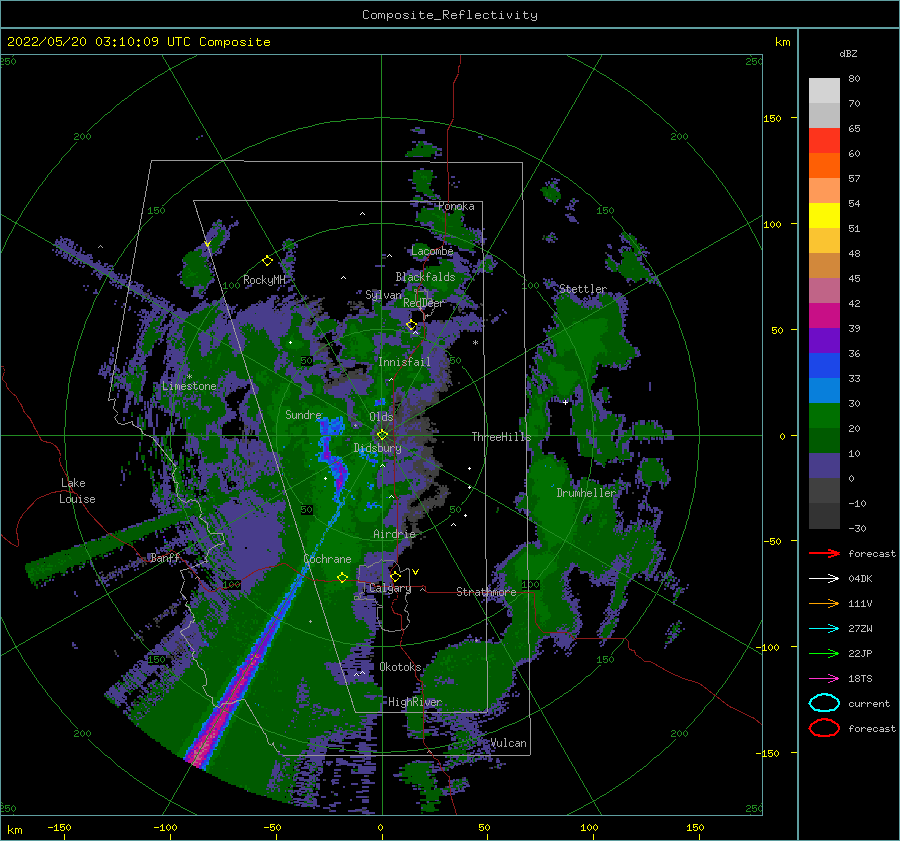Click the Strathmore label

pyautogui.click(x=486, y=592)
